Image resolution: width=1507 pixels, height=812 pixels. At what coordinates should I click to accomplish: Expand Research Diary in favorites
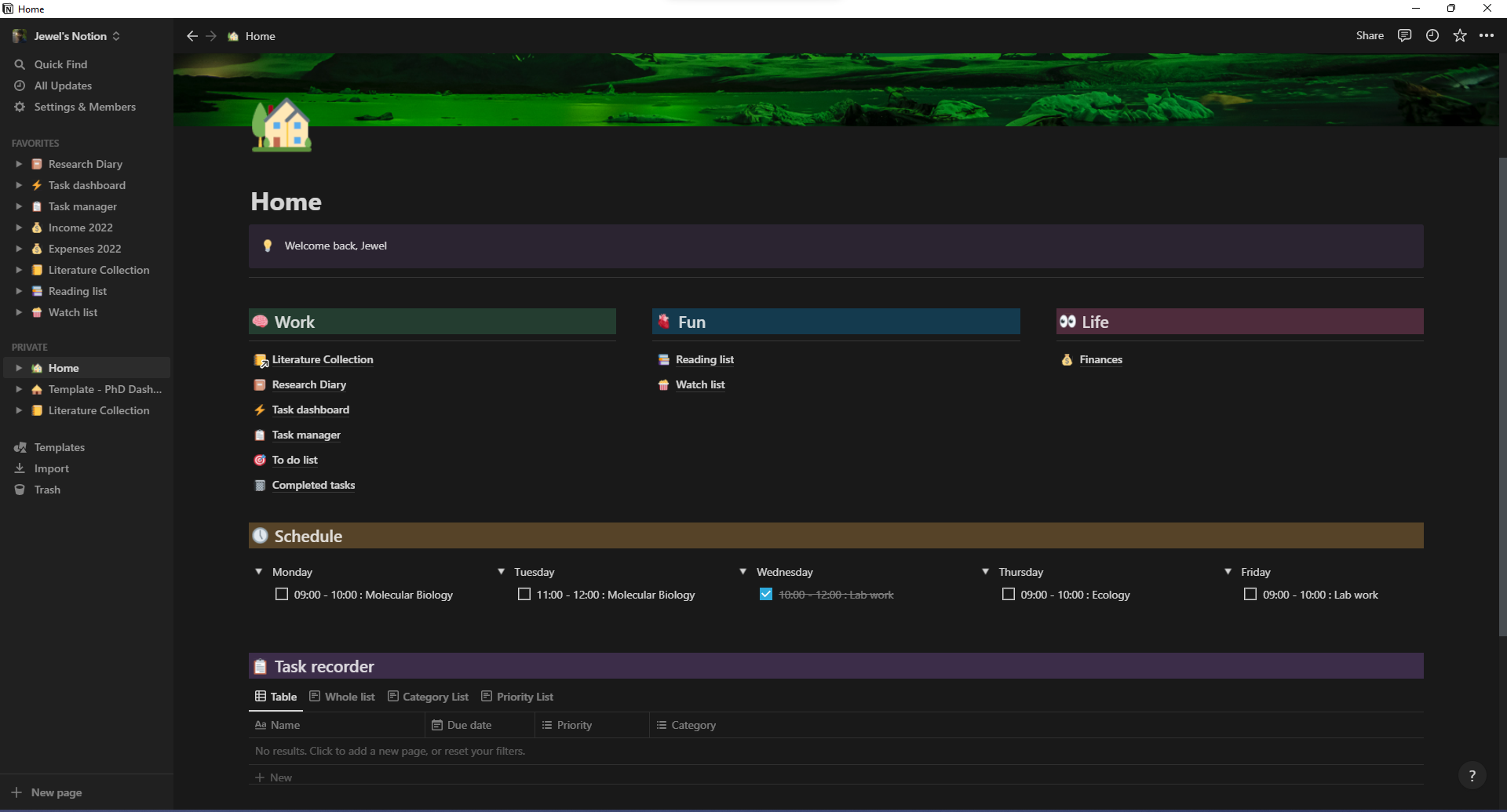[x=19, y=164]
